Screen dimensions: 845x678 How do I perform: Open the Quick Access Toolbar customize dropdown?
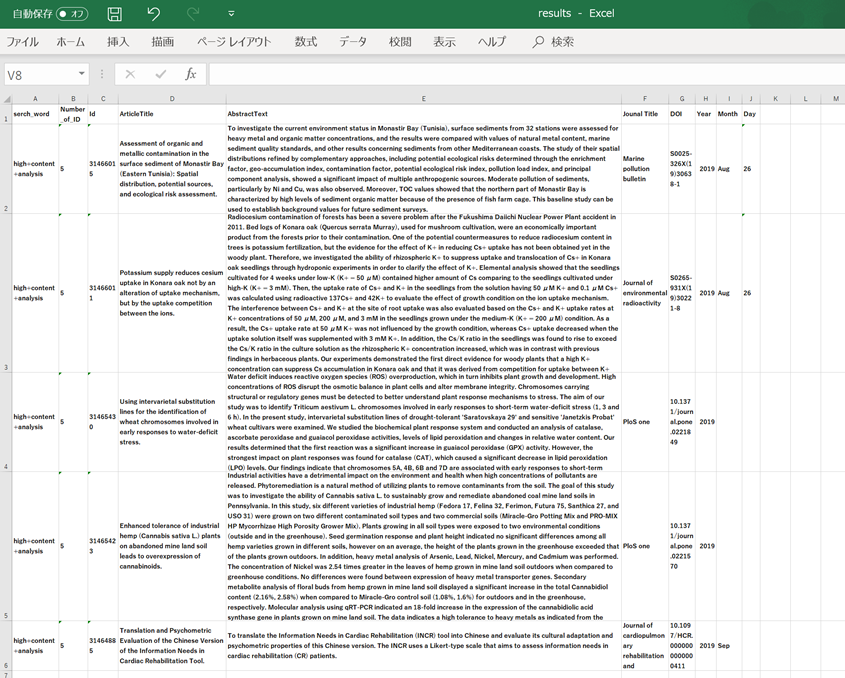click(x=231, y=14)
